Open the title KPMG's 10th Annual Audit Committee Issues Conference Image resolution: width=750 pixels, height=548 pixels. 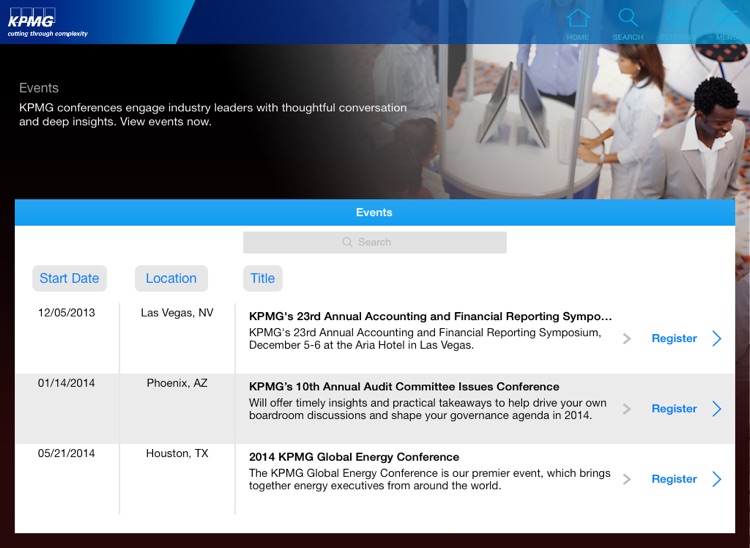[x=404, y=386]
